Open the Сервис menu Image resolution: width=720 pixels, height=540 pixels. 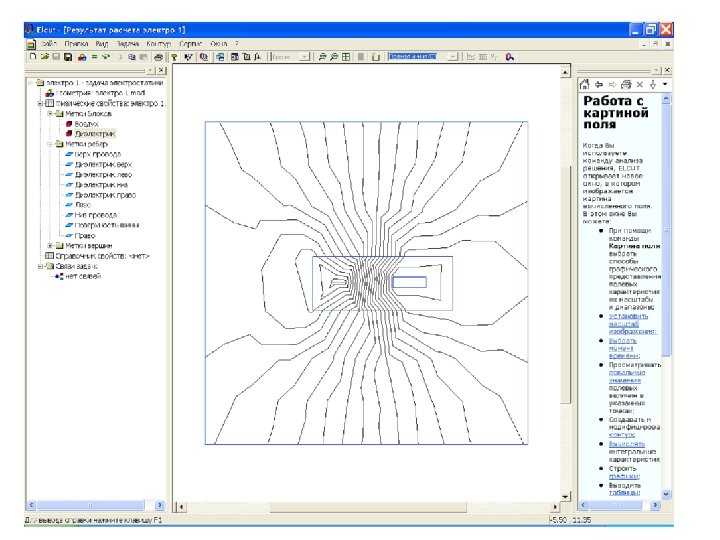click(x=191, y=44)
